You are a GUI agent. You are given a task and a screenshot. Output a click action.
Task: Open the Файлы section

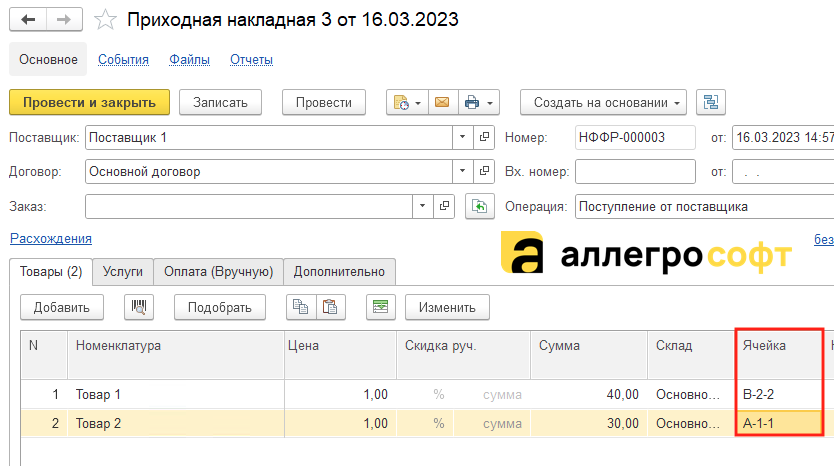(189, 60)
